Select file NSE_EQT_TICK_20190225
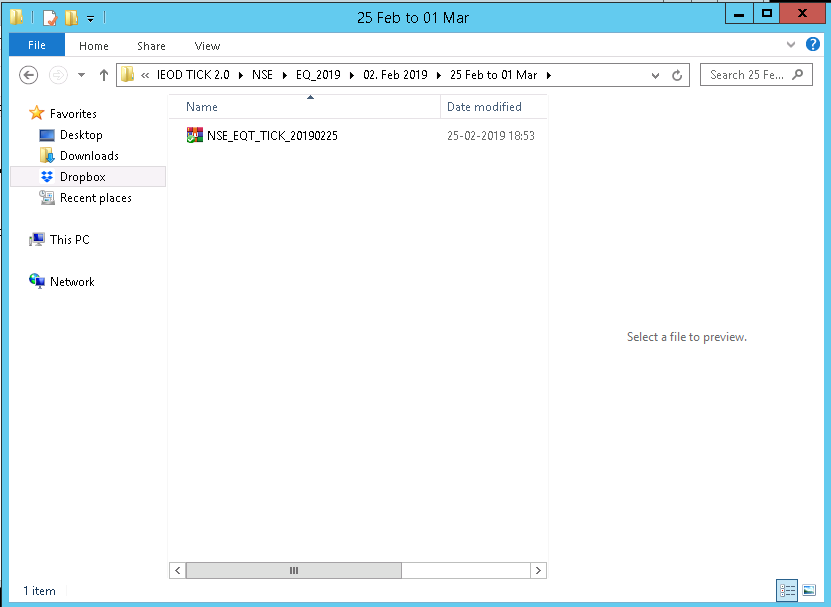The image size is (831, 607). [x=272, y=136]
